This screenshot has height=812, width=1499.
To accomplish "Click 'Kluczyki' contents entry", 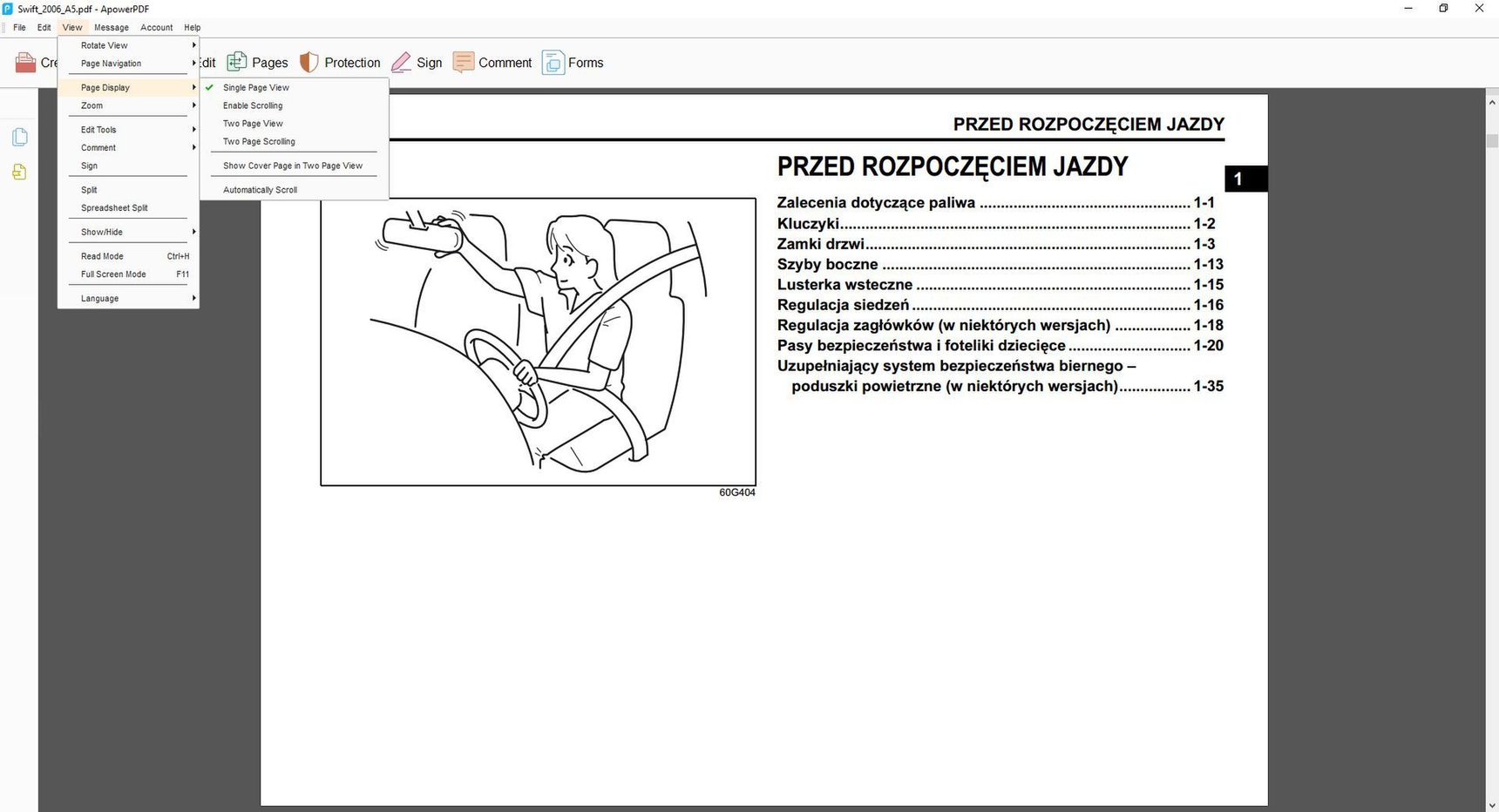I will tap(995, 223).
